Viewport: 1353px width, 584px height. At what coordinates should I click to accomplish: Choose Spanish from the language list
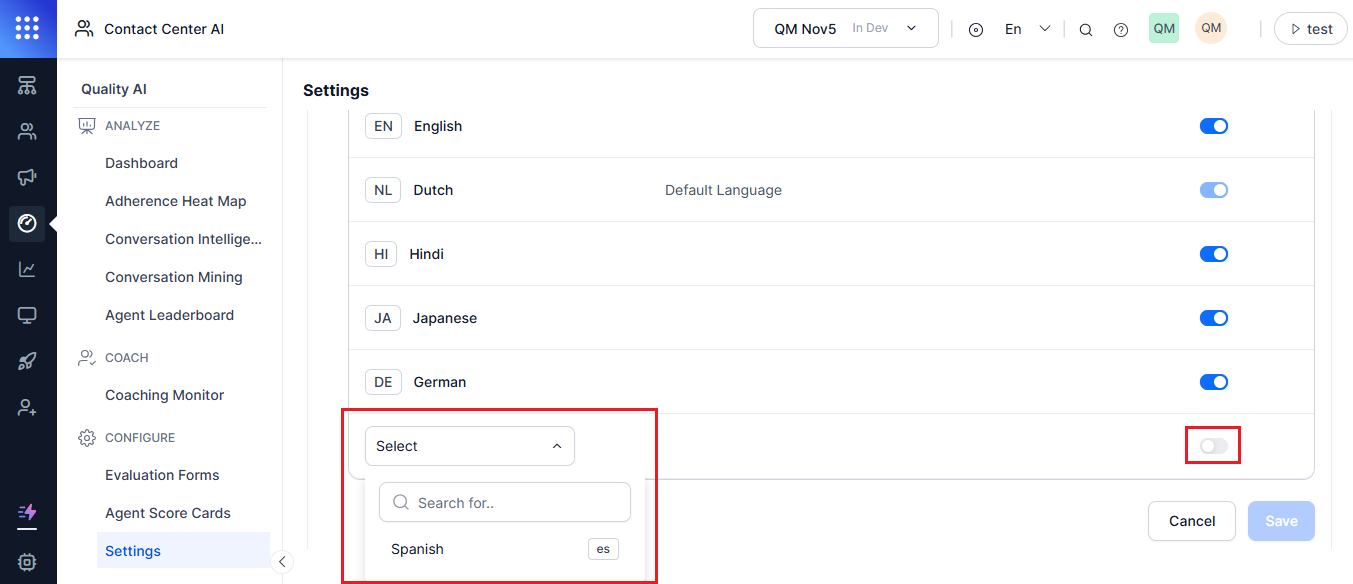pos(417,549)
